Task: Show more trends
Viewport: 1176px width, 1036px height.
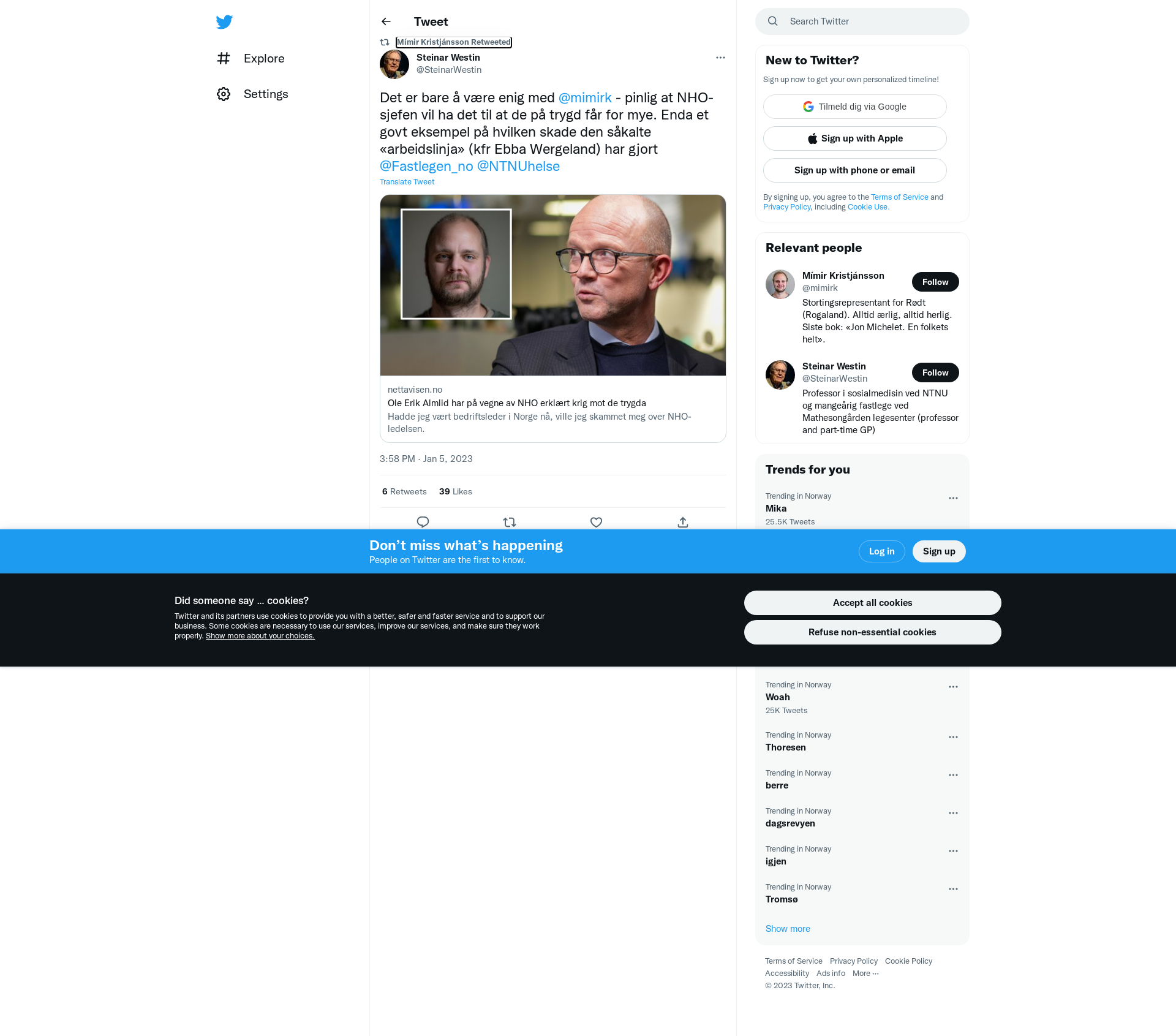Action: [788, 929]
